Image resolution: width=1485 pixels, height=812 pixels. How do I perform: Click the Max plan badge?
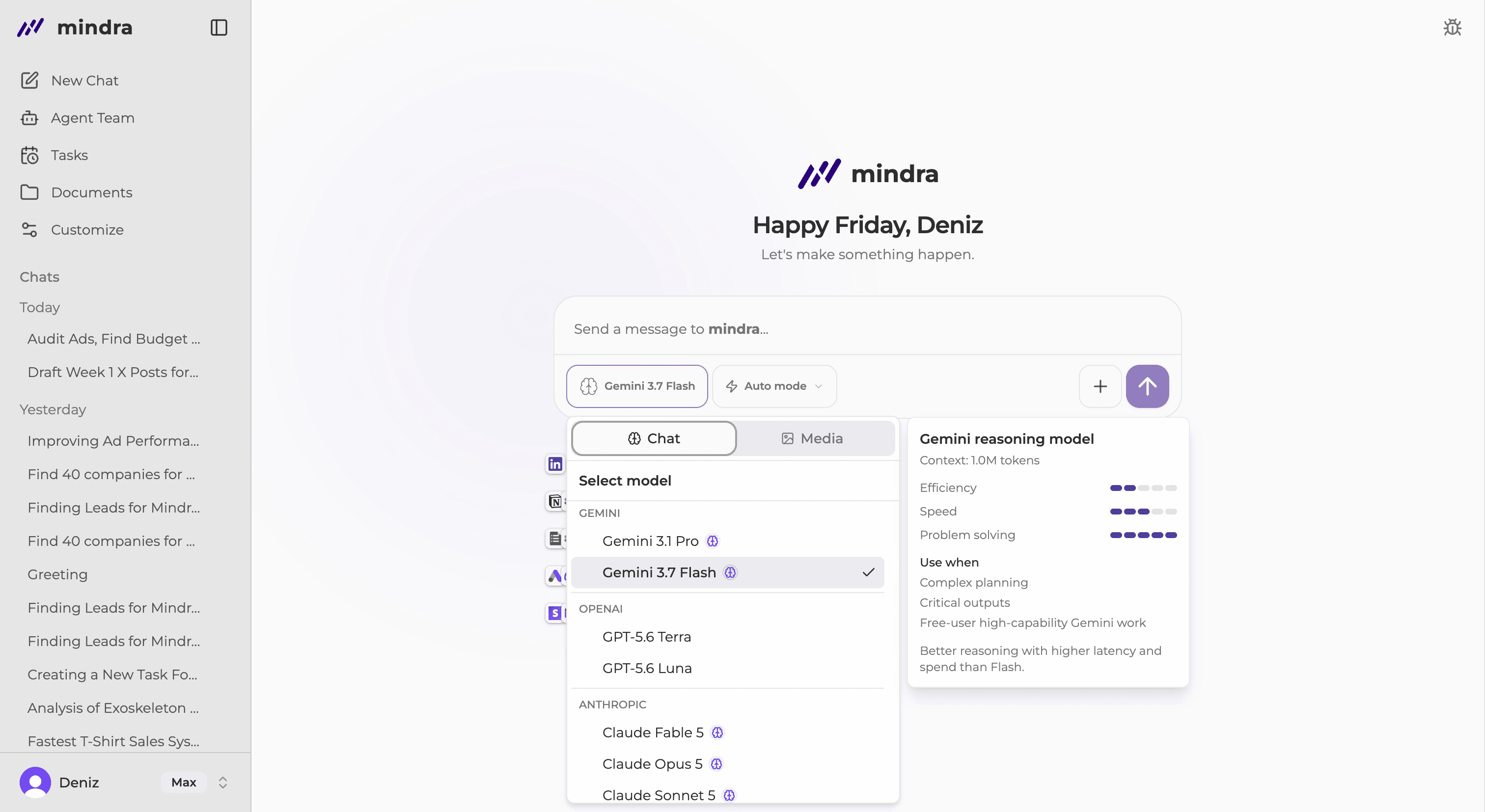pos(183,782)
